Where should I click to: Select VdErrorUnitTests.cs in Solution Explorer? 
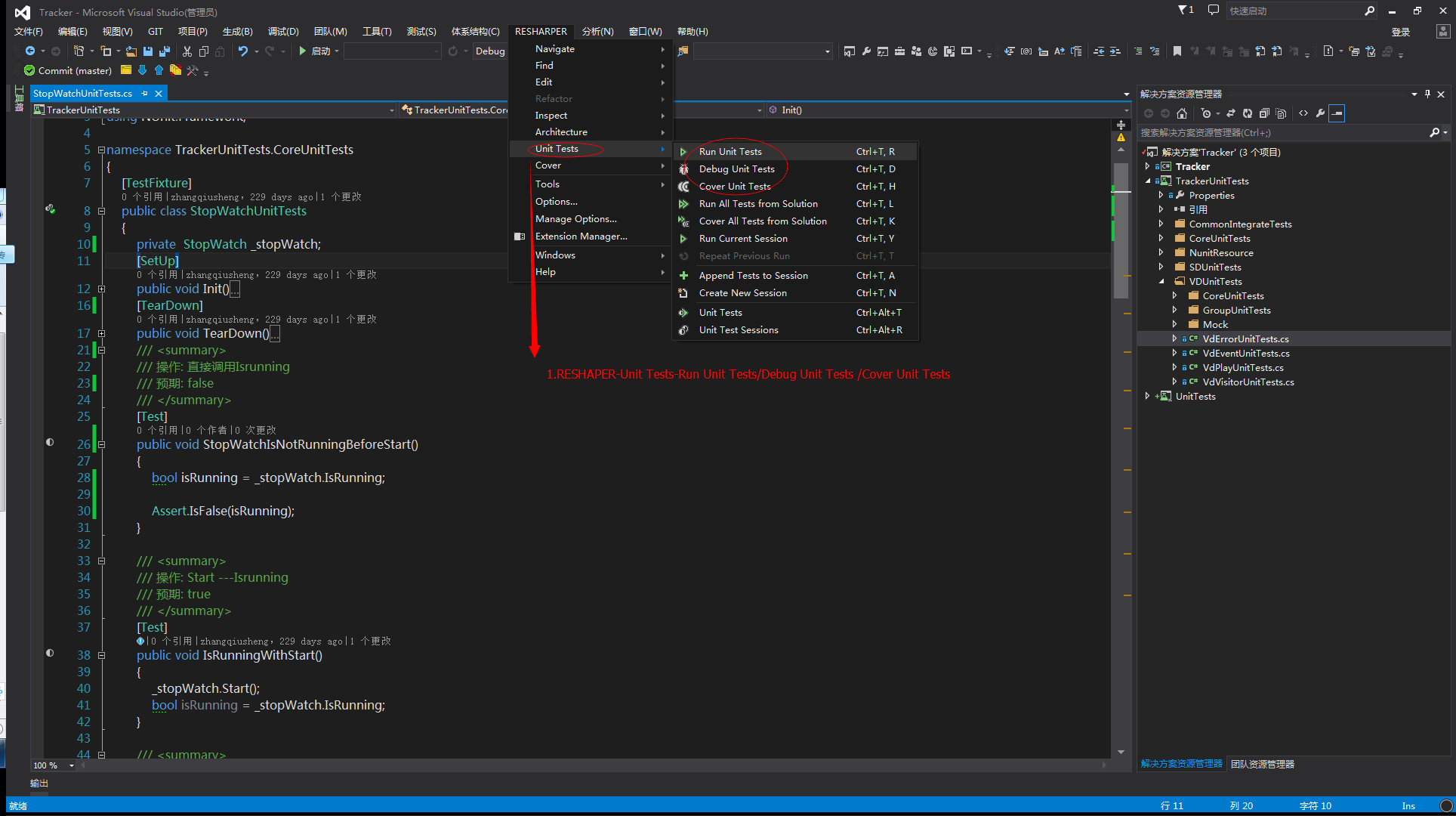pos(1245,338)
